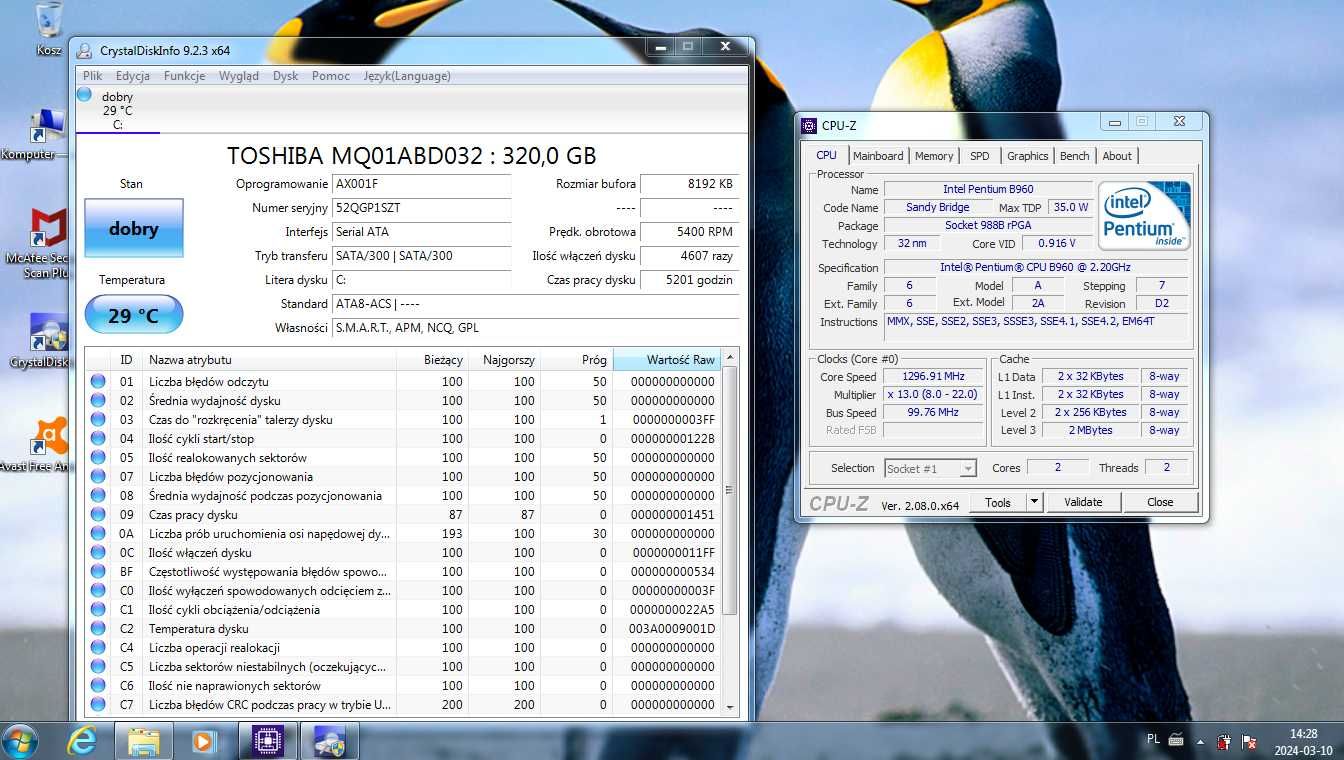This screenshot has width=1344, height=760.
Task: Select the Ilość realokowanych sektorów row
Action: [x=402, y=457]
